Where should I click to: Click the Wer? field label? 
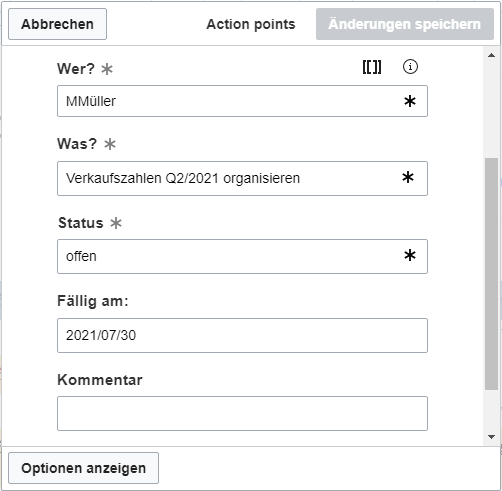tap(76, 69)
